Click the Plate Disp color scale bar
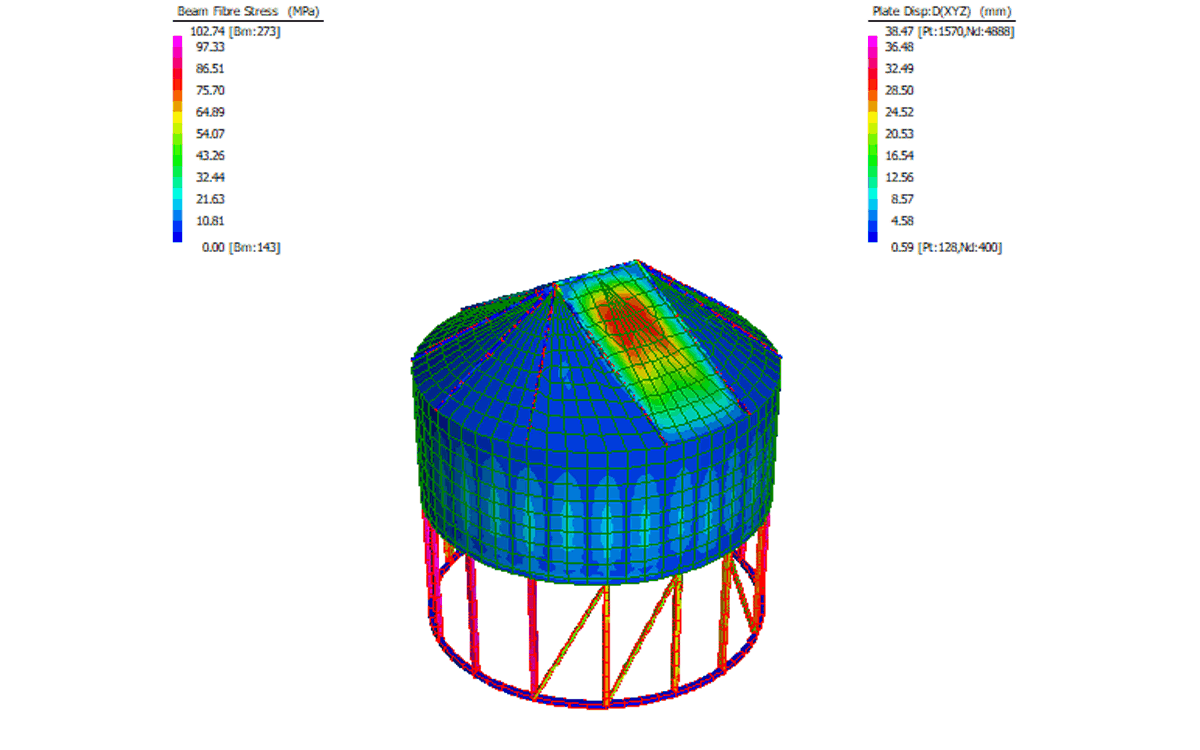 [872, 139]
